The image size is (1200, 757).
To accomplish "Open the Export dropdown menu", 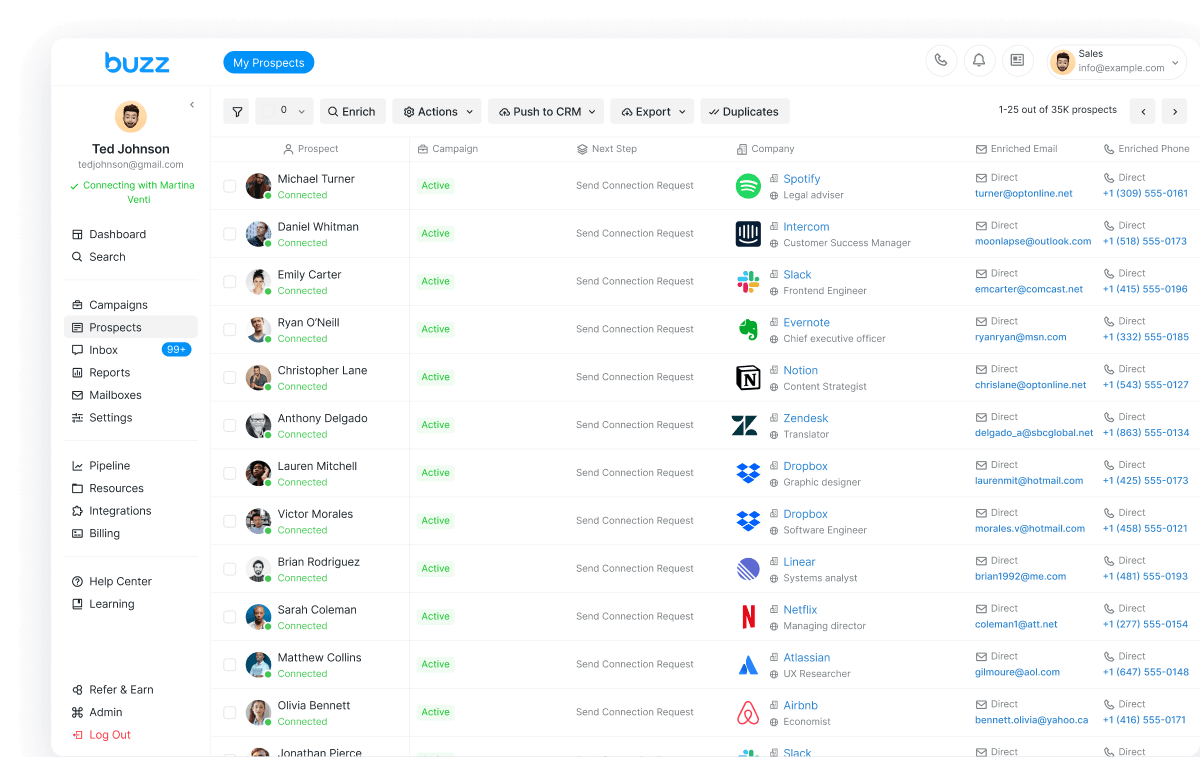I will pos(653,112).
